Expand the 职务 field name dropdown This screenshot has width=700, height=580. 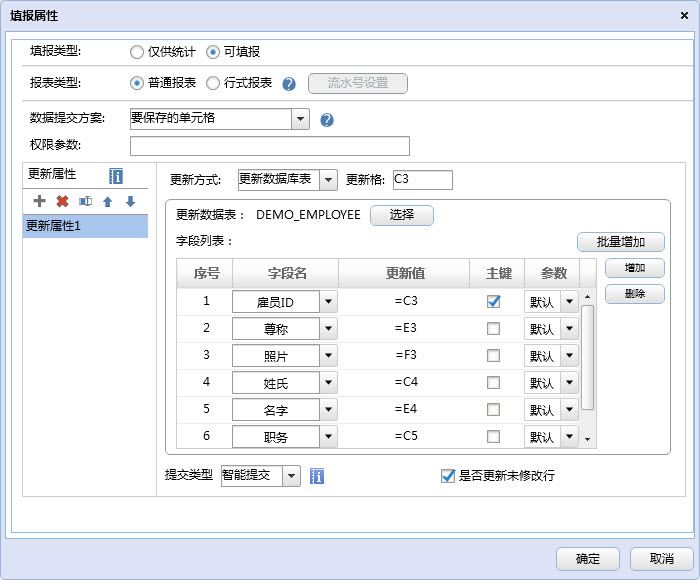point(328,436)
